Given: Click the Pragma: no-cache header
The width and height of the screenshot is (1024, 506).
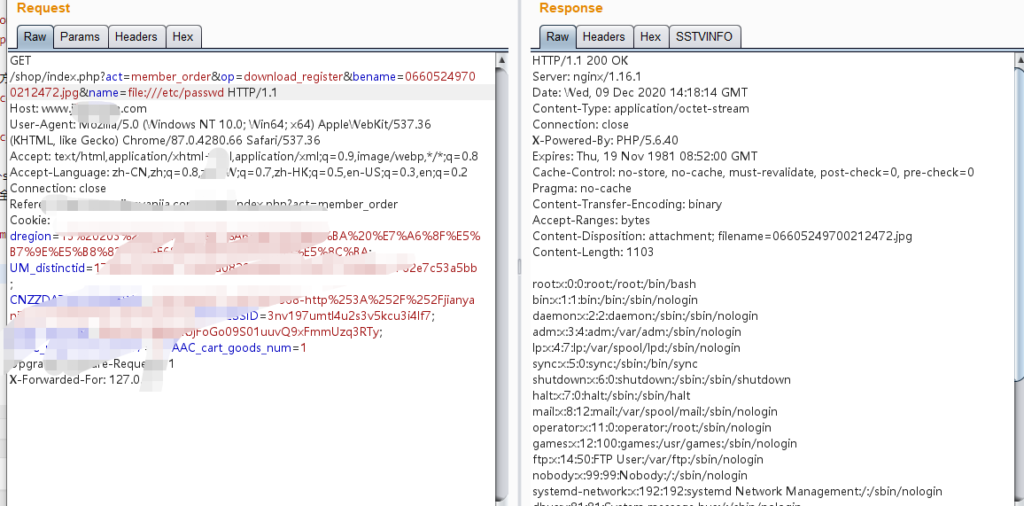Looking at the screenshot, I should click(x=582, y=188).
